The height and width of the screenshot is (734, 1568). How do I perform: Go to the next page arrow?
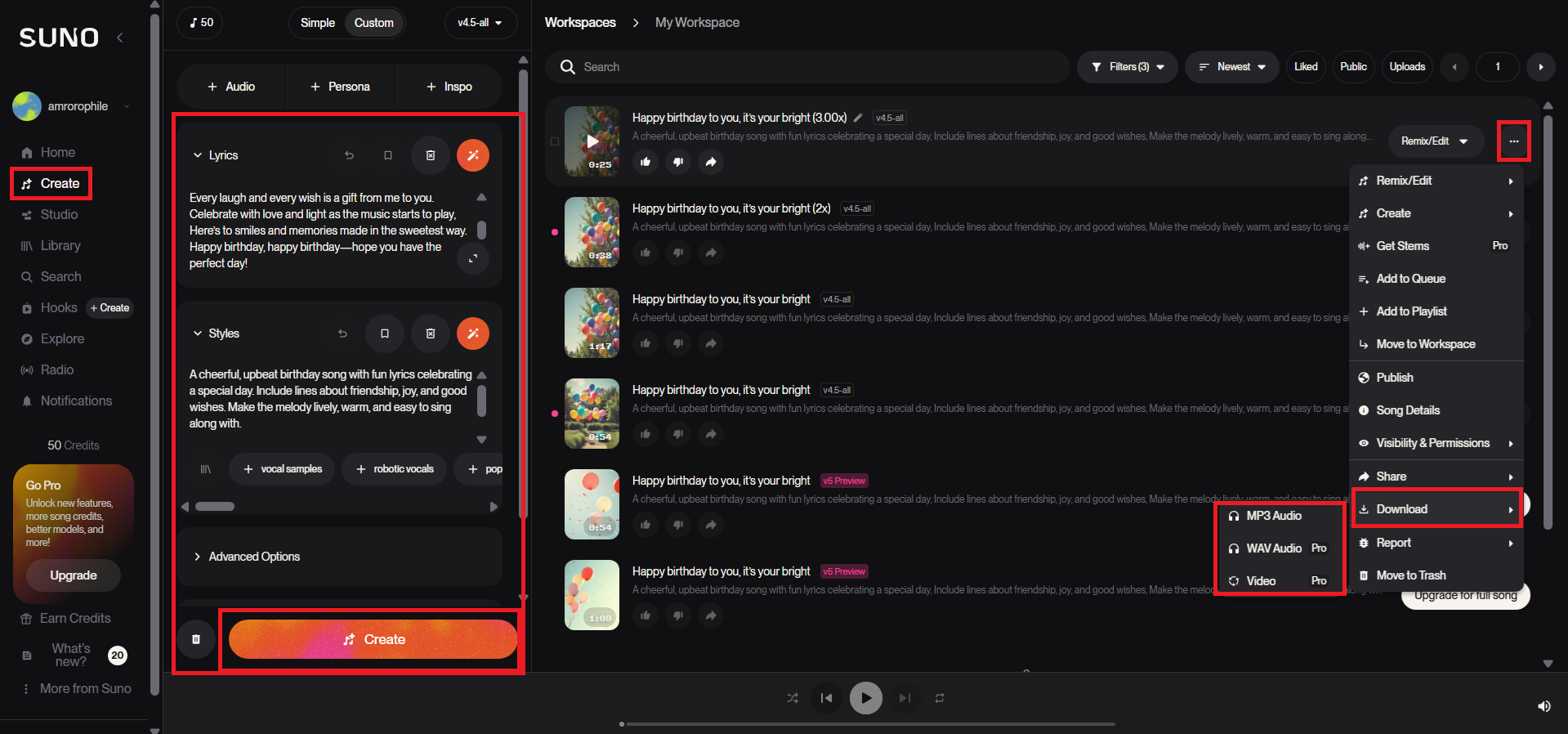[x=1541, y=67]
